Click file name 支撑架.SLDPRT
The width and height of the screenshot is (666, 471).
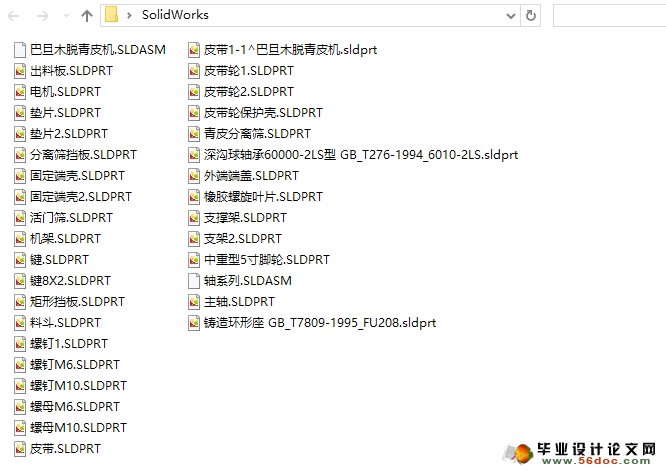coord(245,218)
